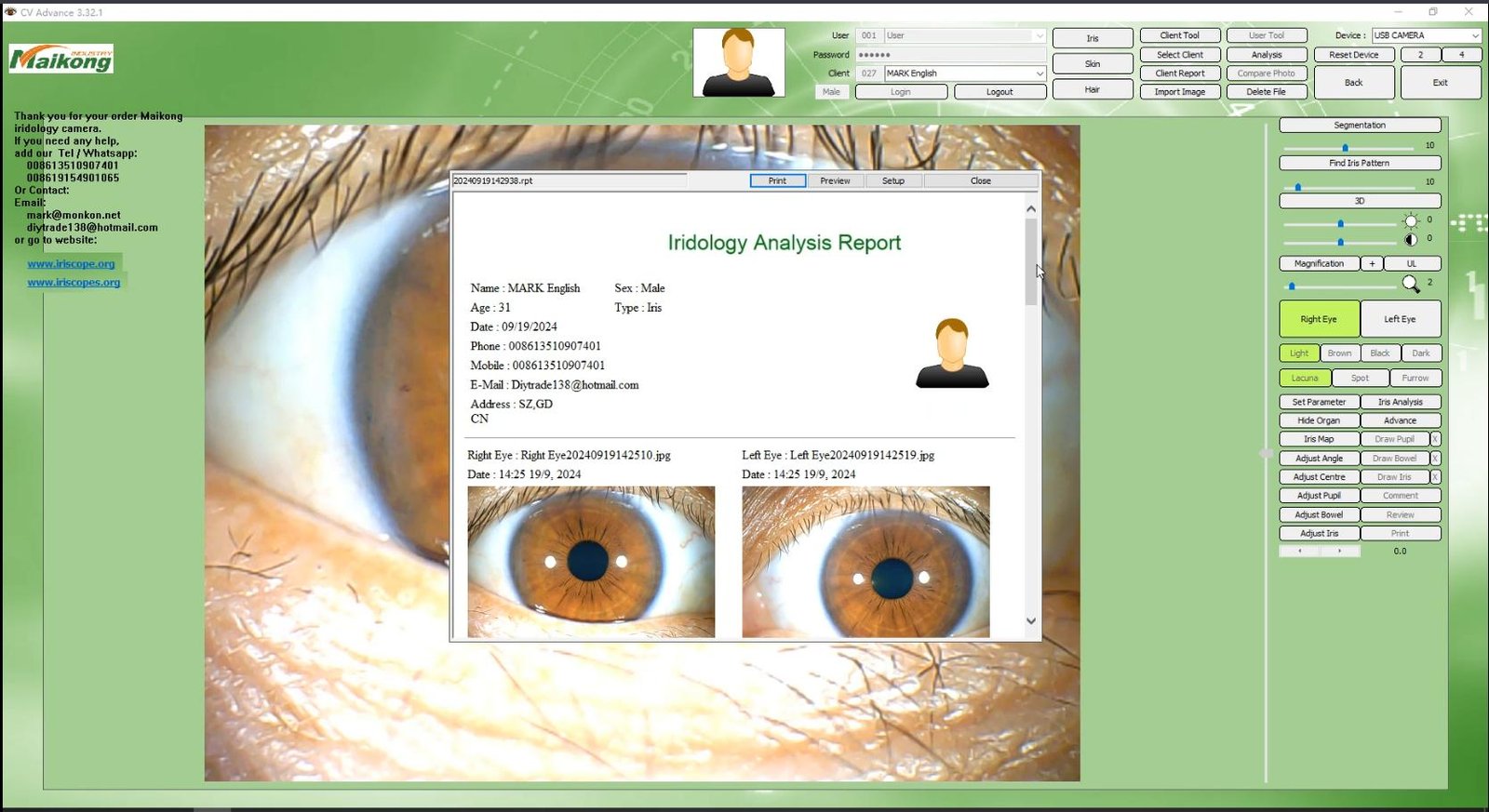Select the Right Eye toggle
1489x812 pixels.
point(1319,319)
